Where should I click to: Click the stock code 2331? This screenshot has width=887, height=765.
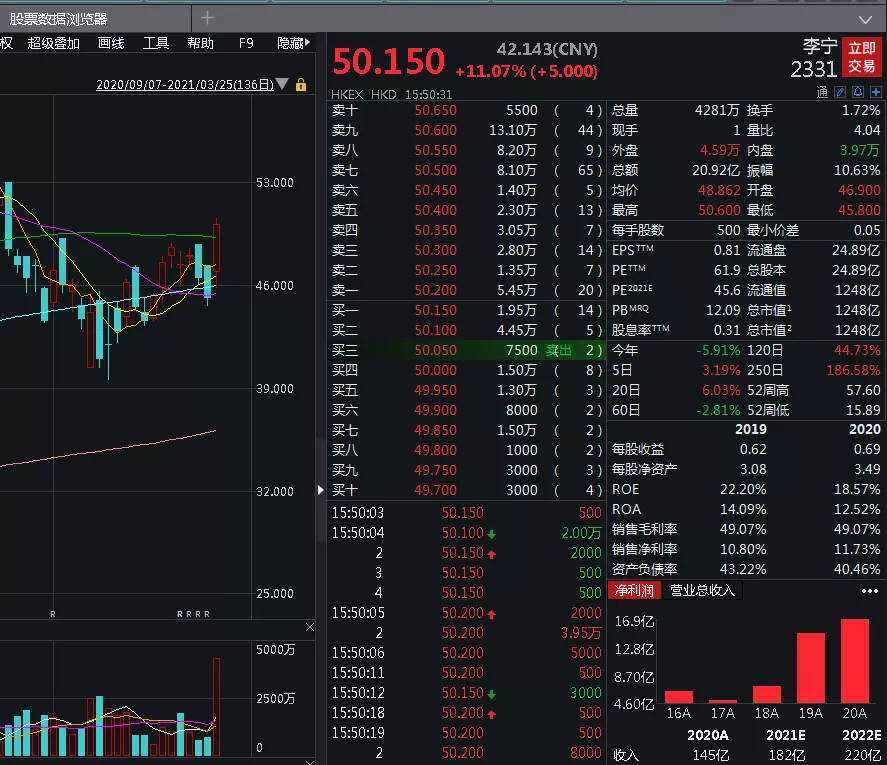[x=813, y=70]
